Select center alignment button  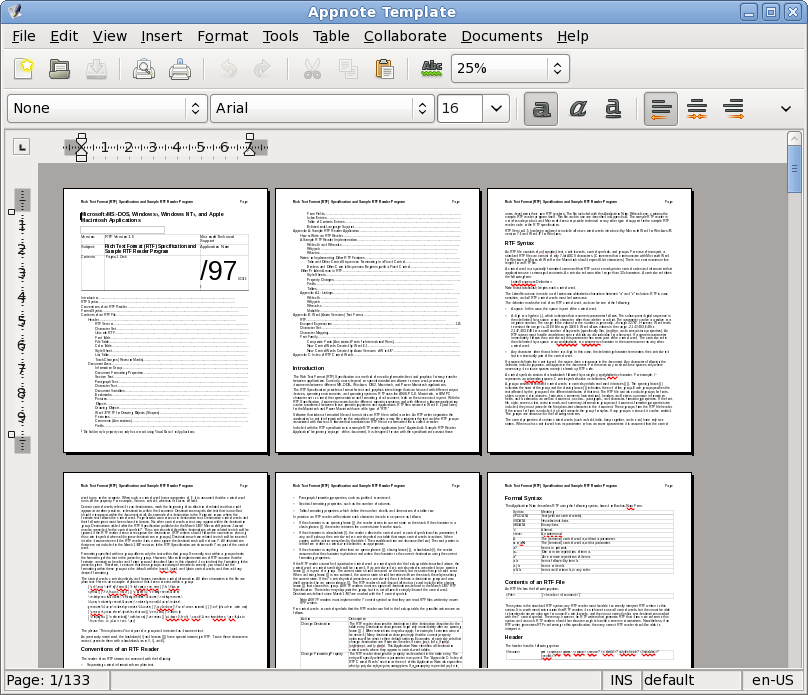(x=697, y=109)
